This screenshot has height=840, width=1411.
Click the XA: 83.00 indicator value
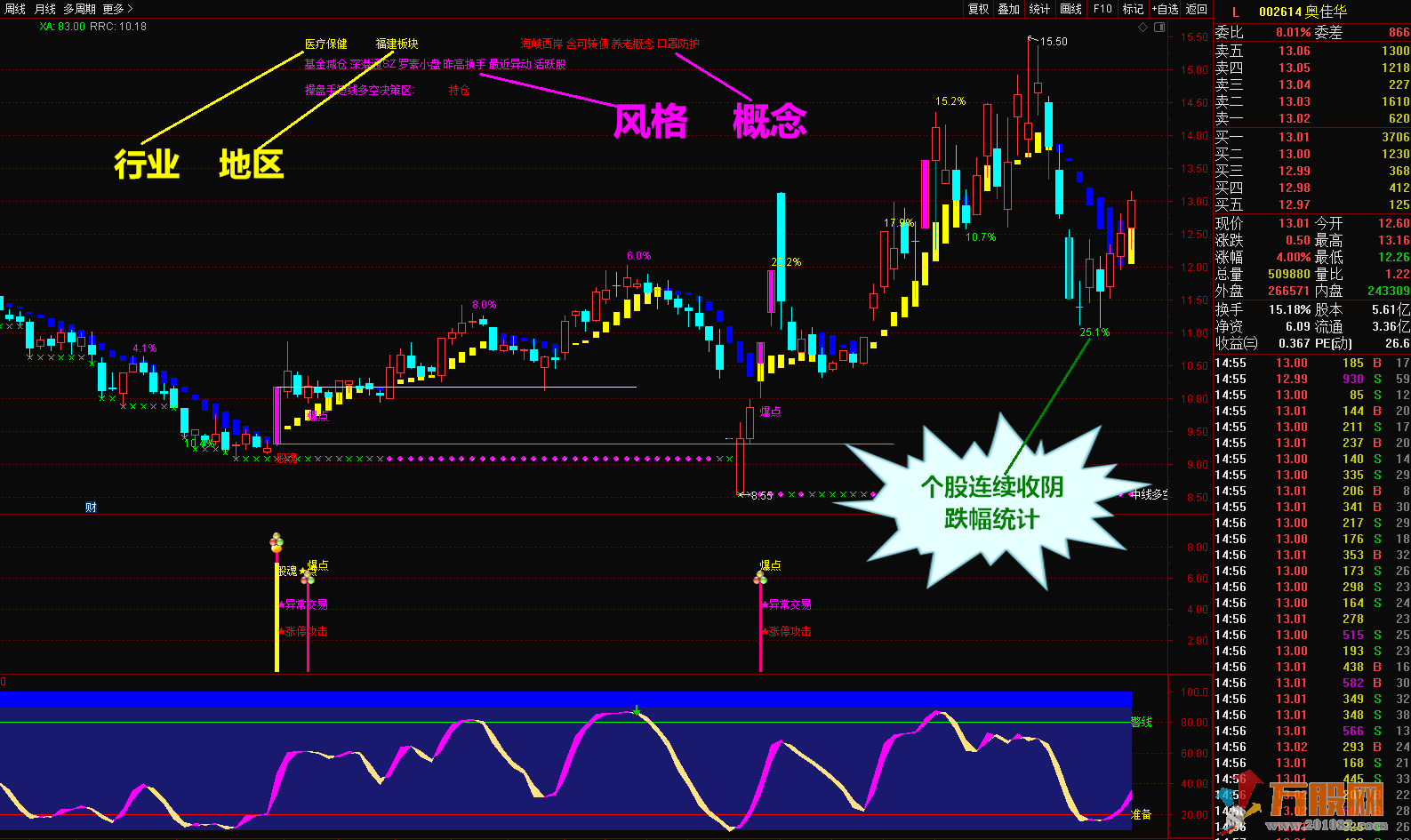pos(62,27)
